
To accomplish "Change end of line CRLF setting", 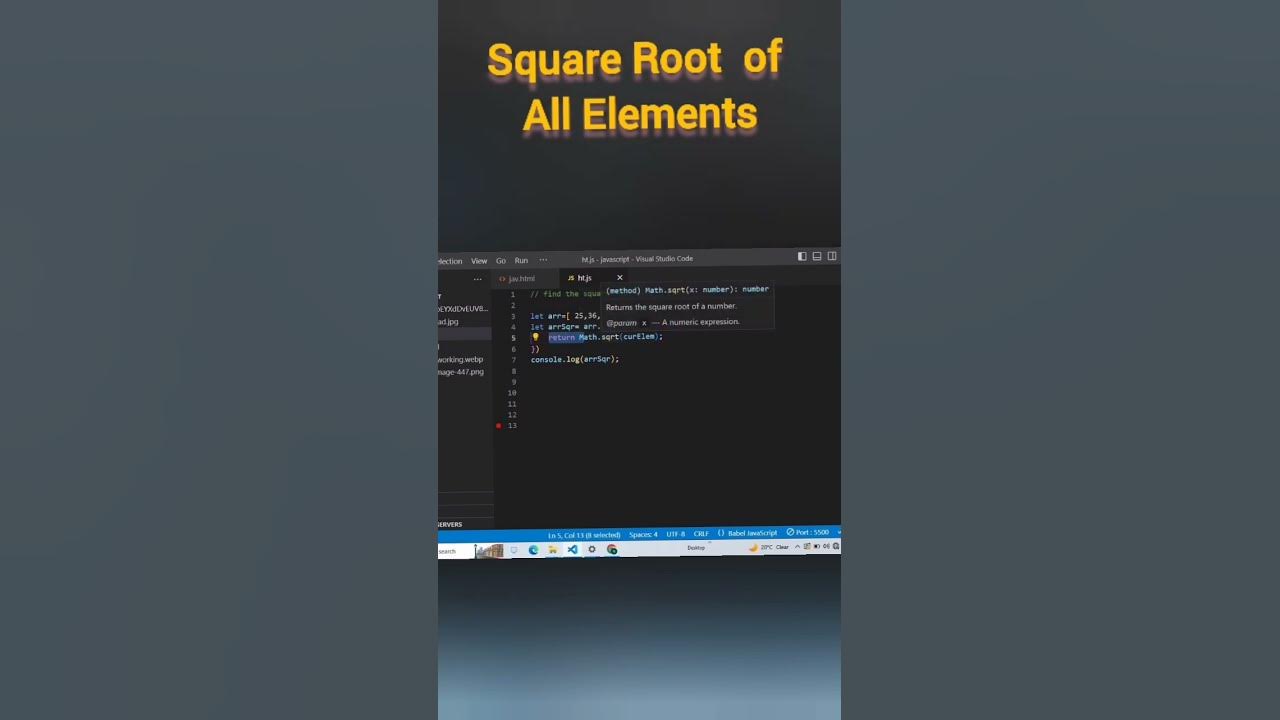I will point(701,534).
